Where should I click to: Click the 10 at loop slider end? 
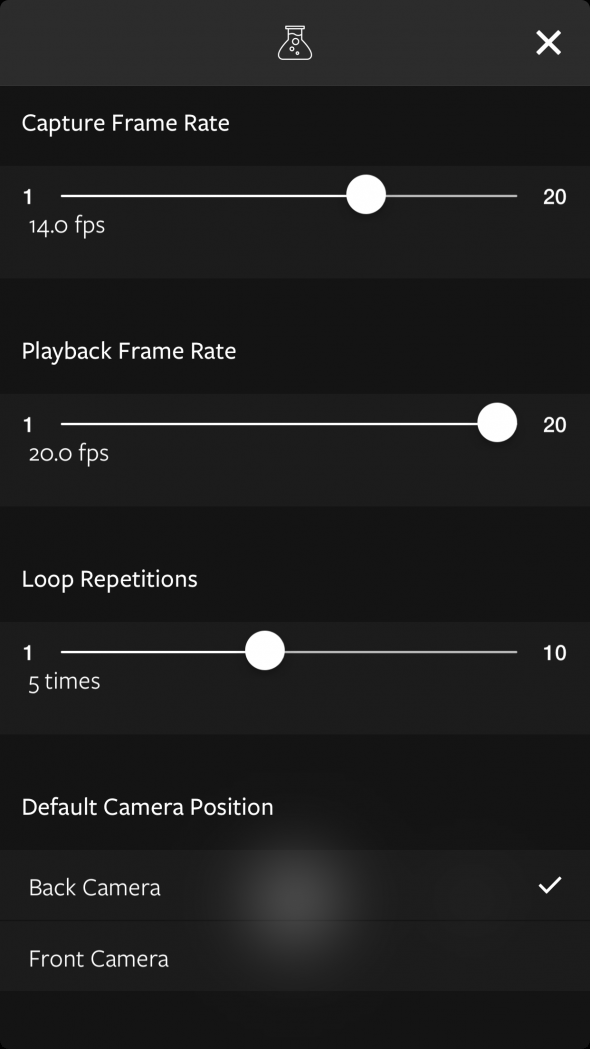point(555,650)
